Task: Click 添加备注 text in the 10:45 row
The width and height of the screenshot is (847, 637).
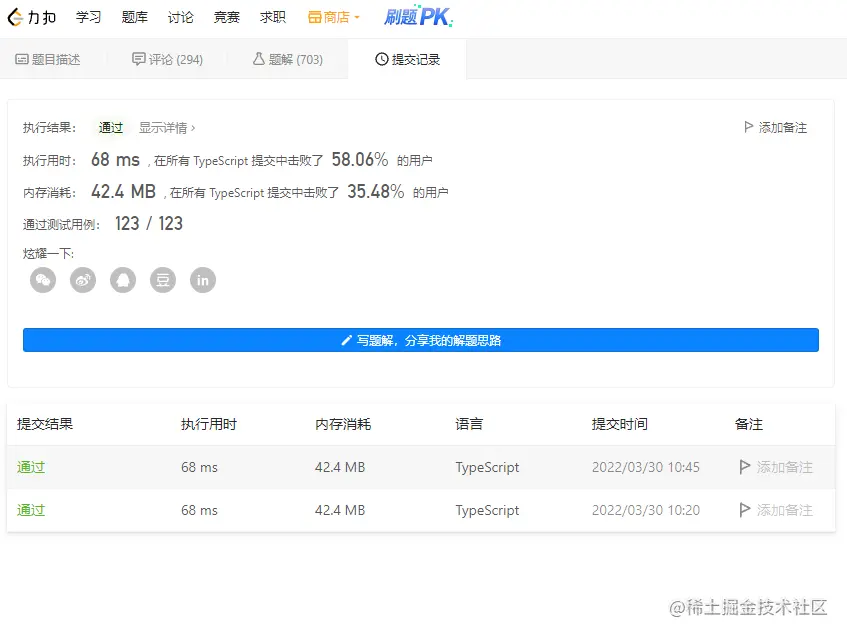Action: click(784, 467)
